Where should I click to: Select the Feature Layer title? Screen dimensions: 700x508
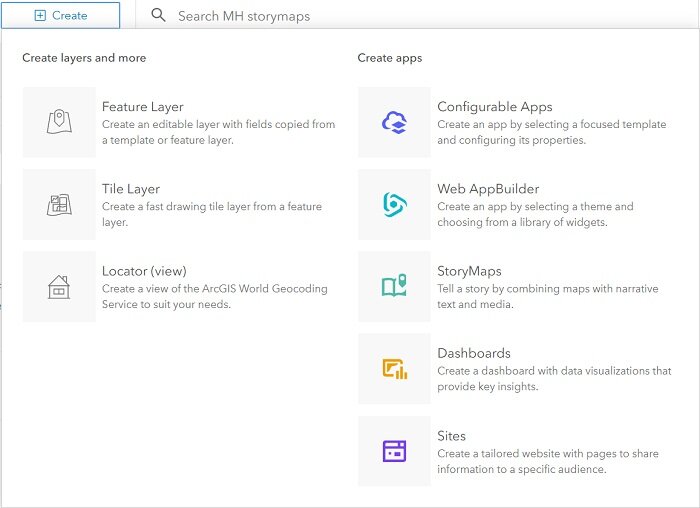click(143, 107)
